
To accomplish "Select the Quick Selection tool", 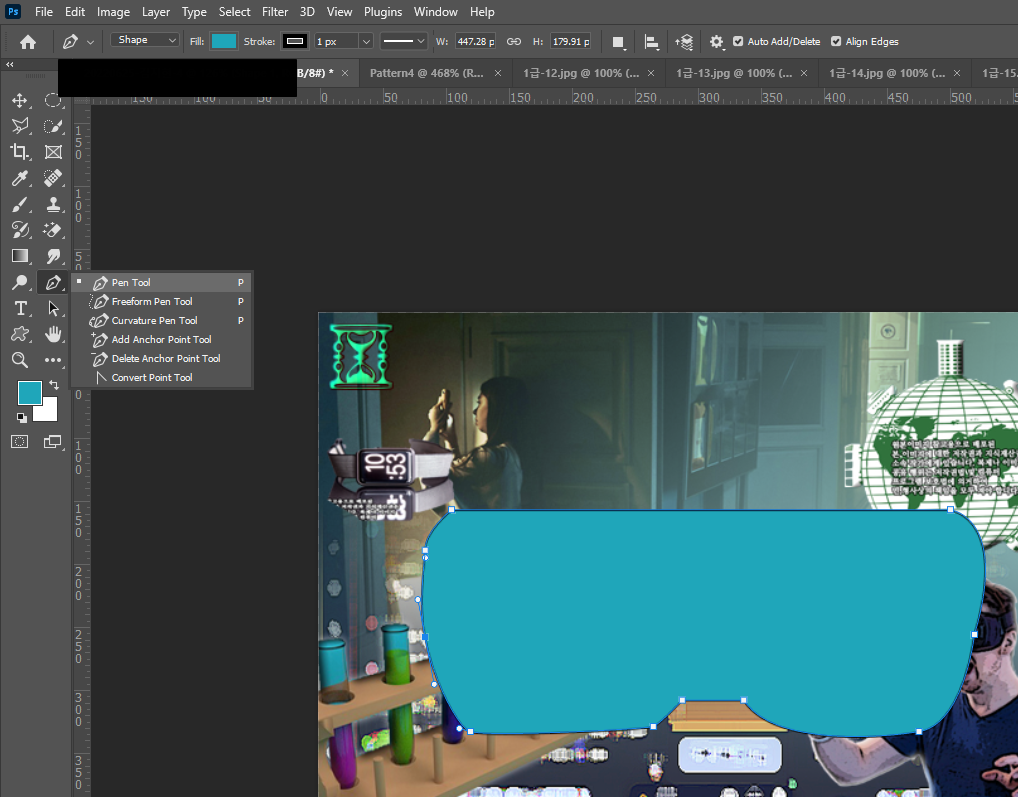I will pyautogui.click(x=53, y=126).
